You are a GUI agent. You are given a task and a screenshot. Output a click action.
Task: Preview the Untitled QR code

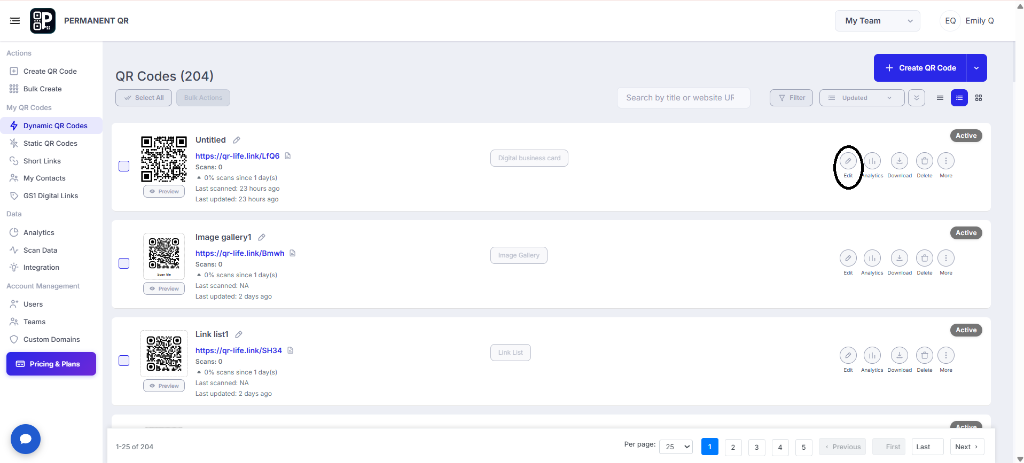click(x=164, y=191)
